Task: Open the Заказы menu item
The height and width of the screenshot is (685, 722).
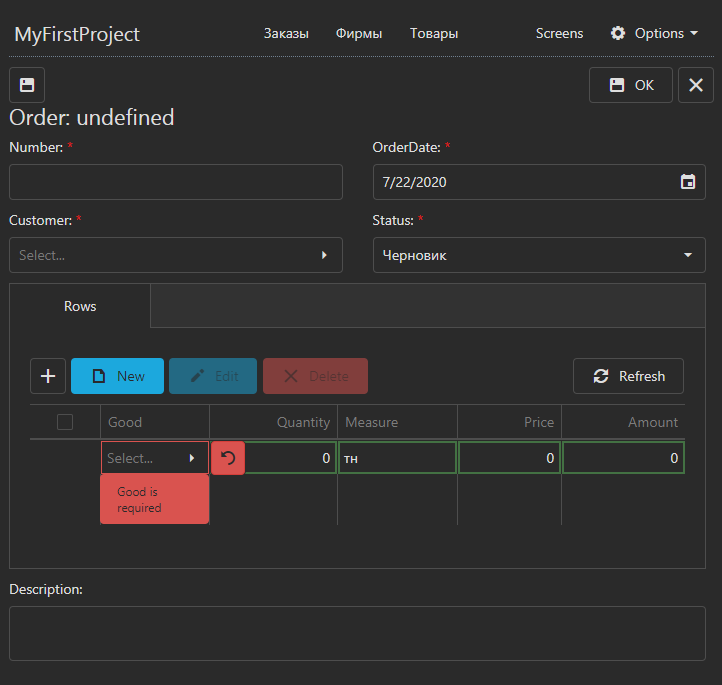Action: point(286,33)
